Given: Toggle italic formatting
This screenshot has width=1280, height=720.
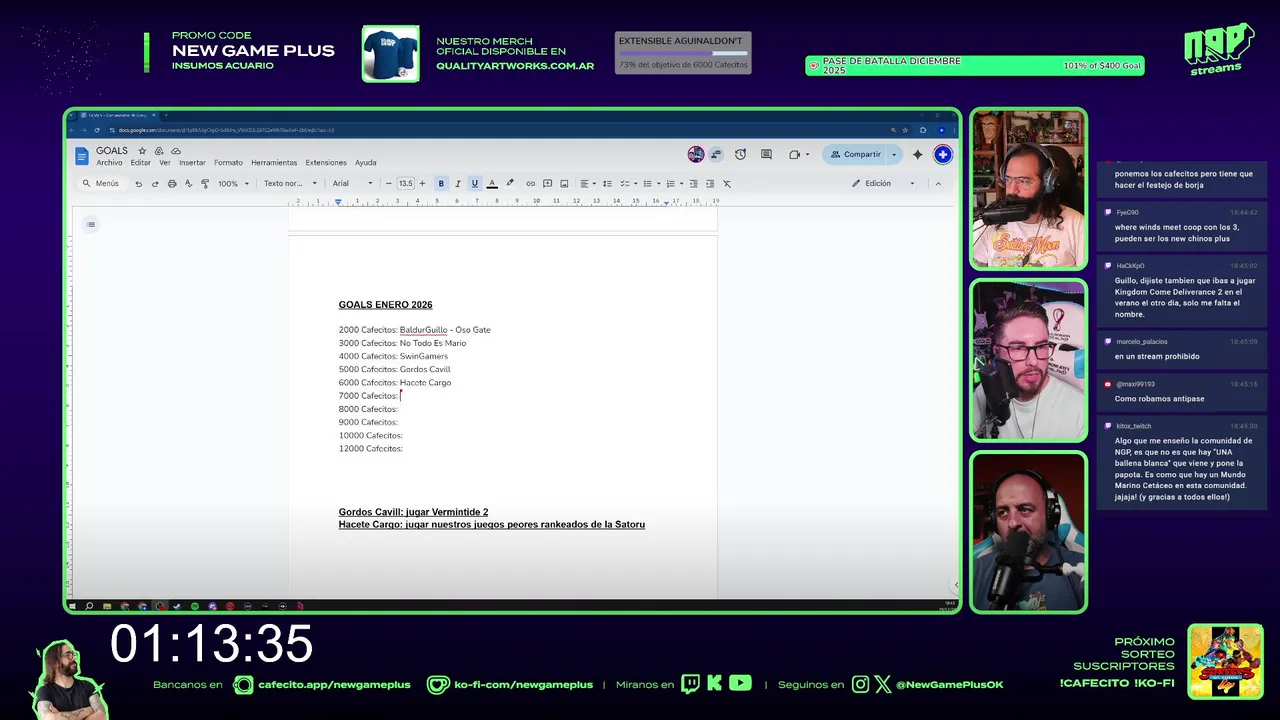Looking at the screenshot, I should [x=458, y=184].
